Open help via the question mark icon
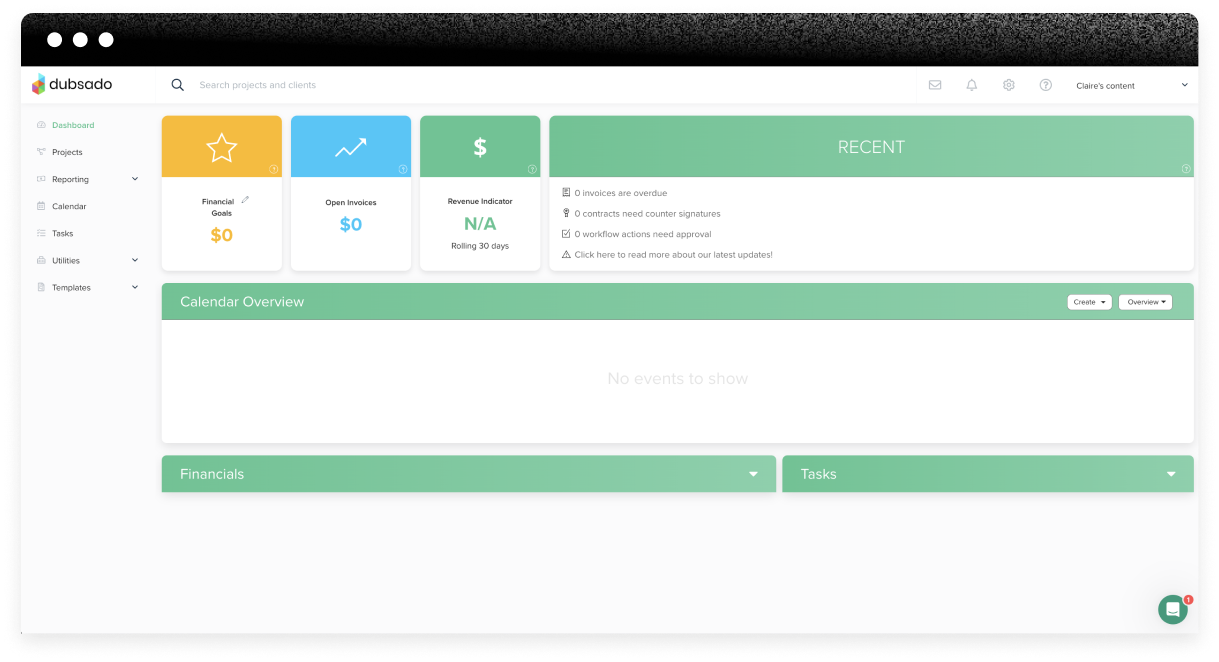 [1045, 84]
